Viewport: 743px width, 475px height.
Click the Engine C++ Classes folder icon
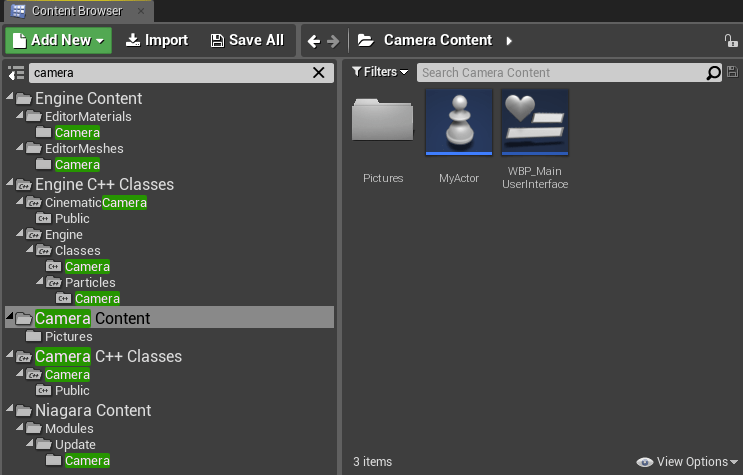click(x=24, y=184)
